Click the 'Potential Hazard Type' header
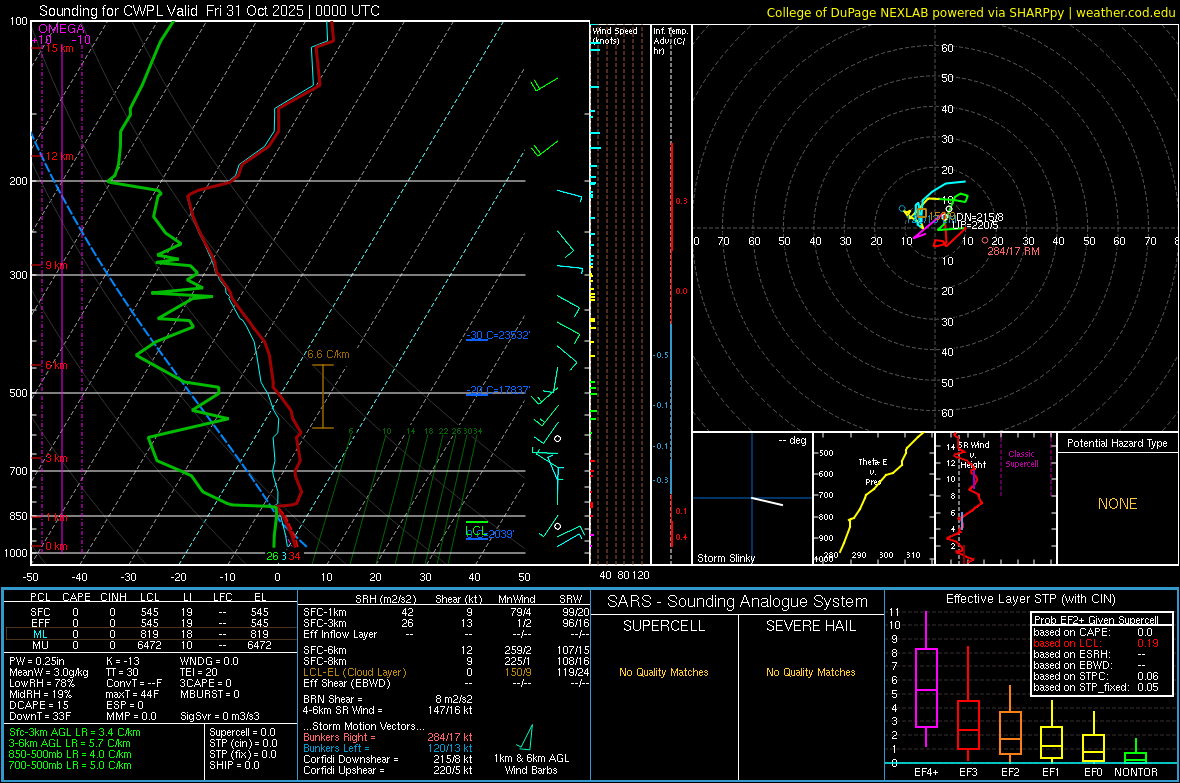This screenshot has height=783, width=1180. [1117, 443]
